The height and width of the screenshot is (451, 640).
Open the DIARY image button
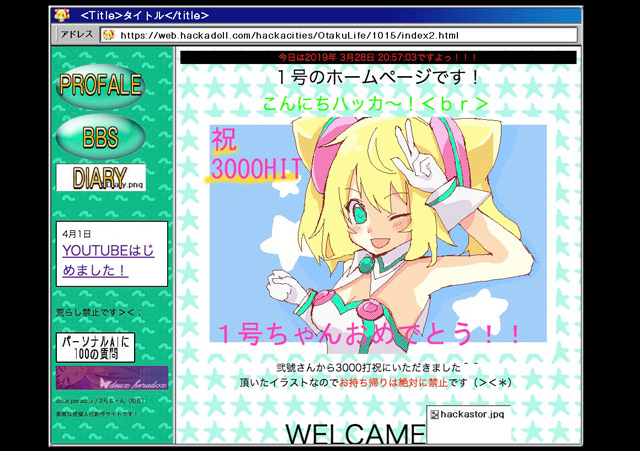point(101,178)
